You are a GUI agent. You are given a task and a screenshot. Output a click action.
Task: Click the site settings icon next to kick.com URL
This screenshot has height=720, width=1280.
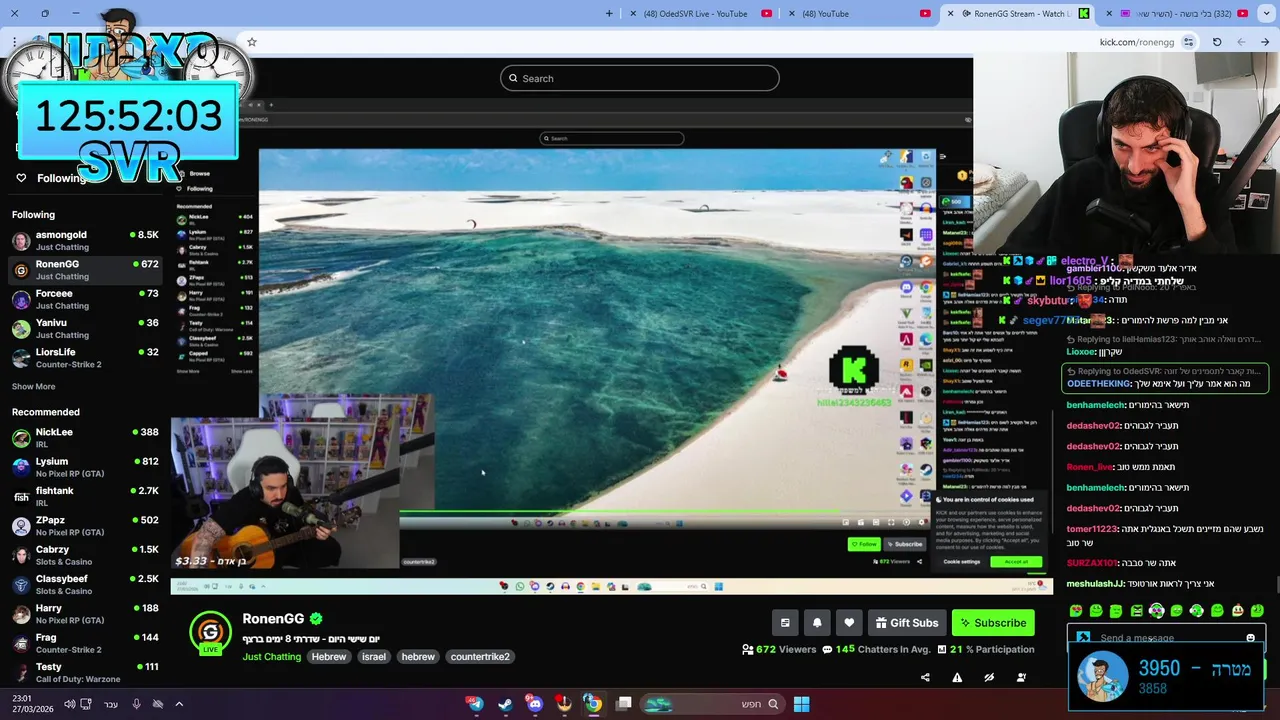tap(1188, 42)
